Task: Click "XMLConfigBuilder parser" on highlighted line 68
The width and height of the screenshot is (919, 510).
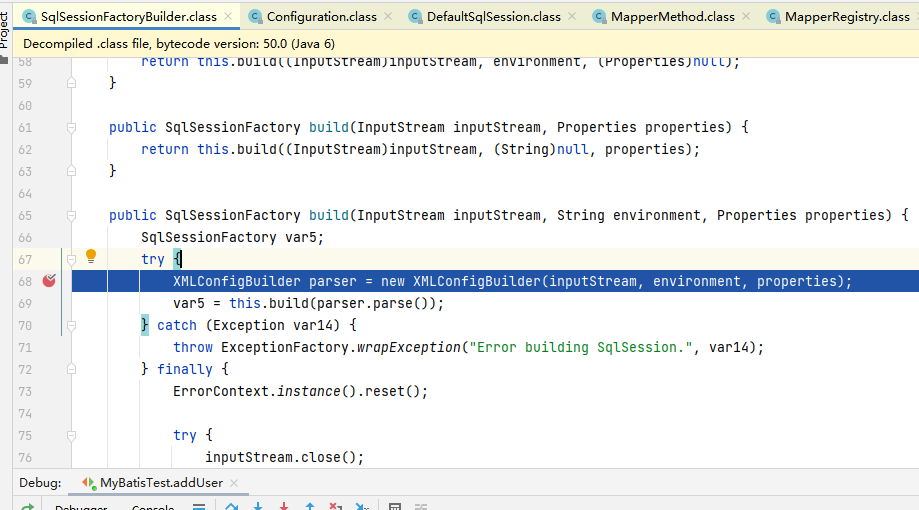Action: (264, 281)
